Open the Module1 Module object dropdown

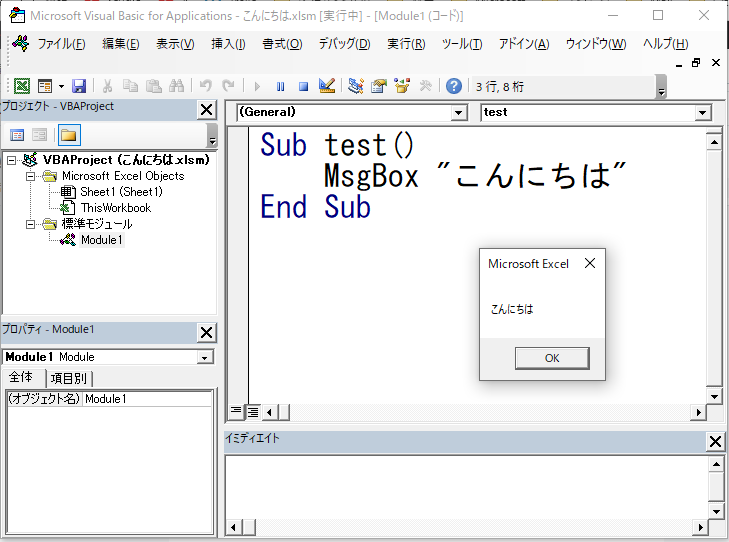pos(205,357)
